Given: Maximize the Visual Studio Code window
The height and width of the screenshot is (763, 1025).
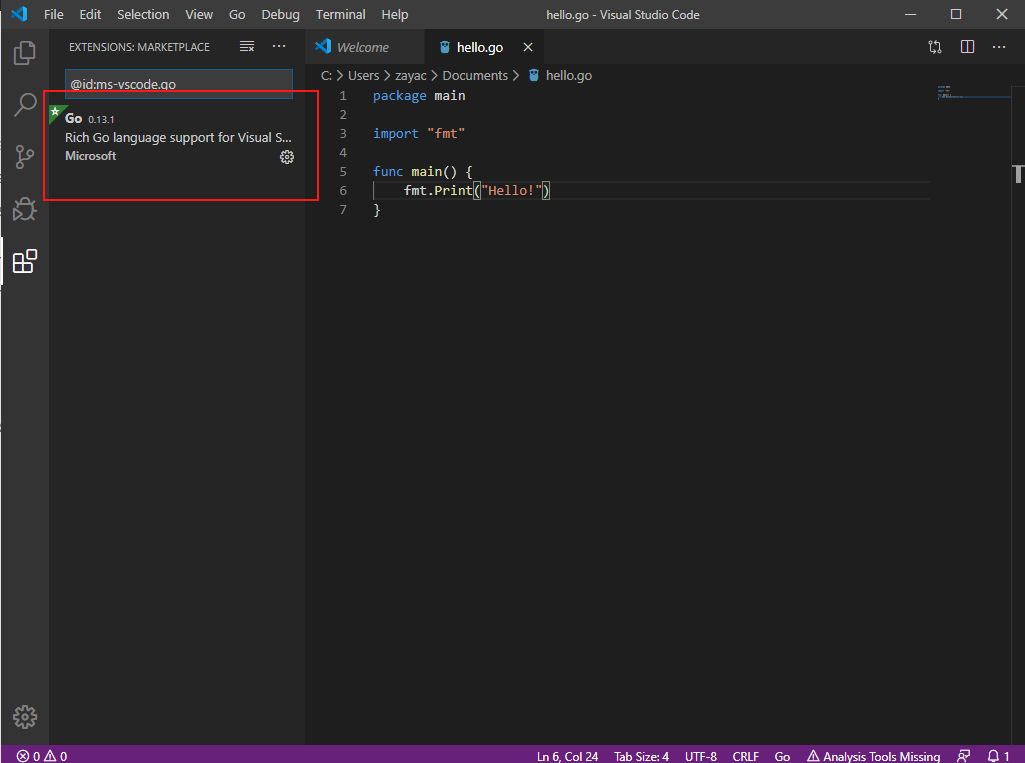Looking at the screenshot, I should click(956, 14).
